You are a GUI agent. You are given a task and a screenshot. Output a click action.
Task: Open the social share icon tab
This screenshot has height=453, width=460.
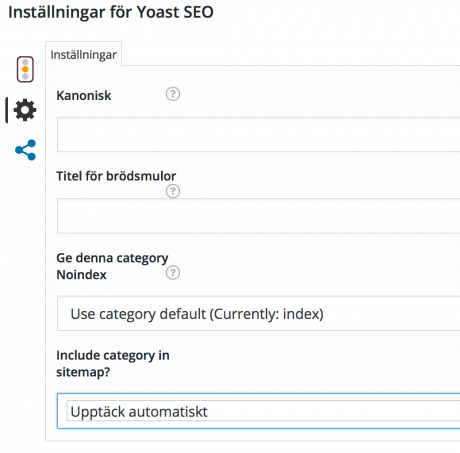point(25,150)
